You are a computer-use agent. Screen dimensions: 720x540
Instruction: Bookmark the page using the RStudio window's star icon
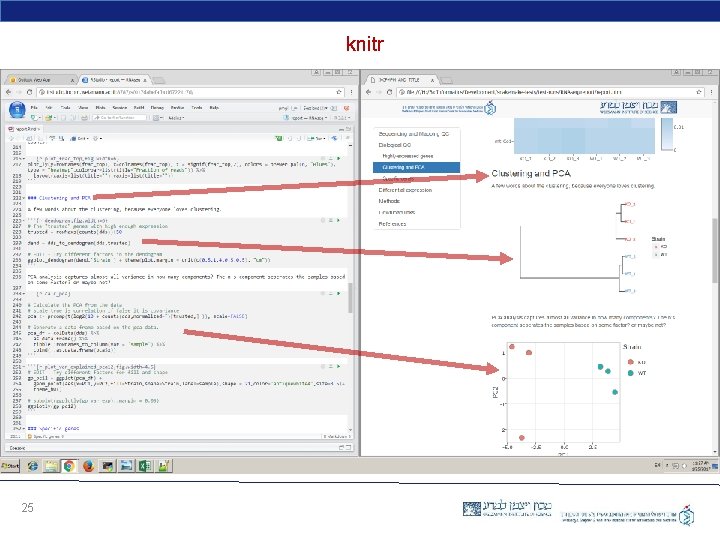click(339, 92)
